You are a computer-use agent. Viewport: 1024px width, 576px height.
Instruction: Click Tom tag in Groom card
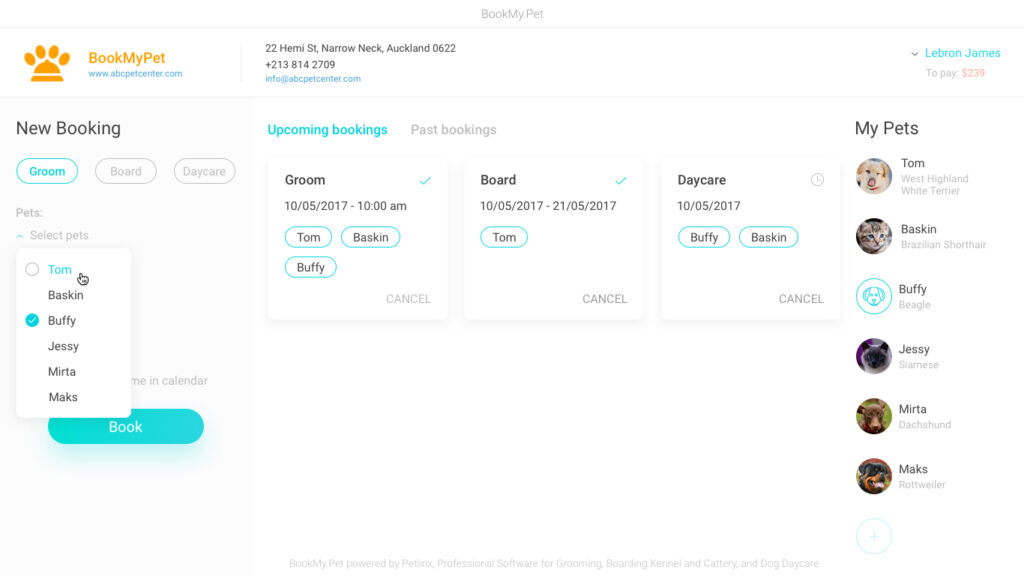(x=308, y=237)
